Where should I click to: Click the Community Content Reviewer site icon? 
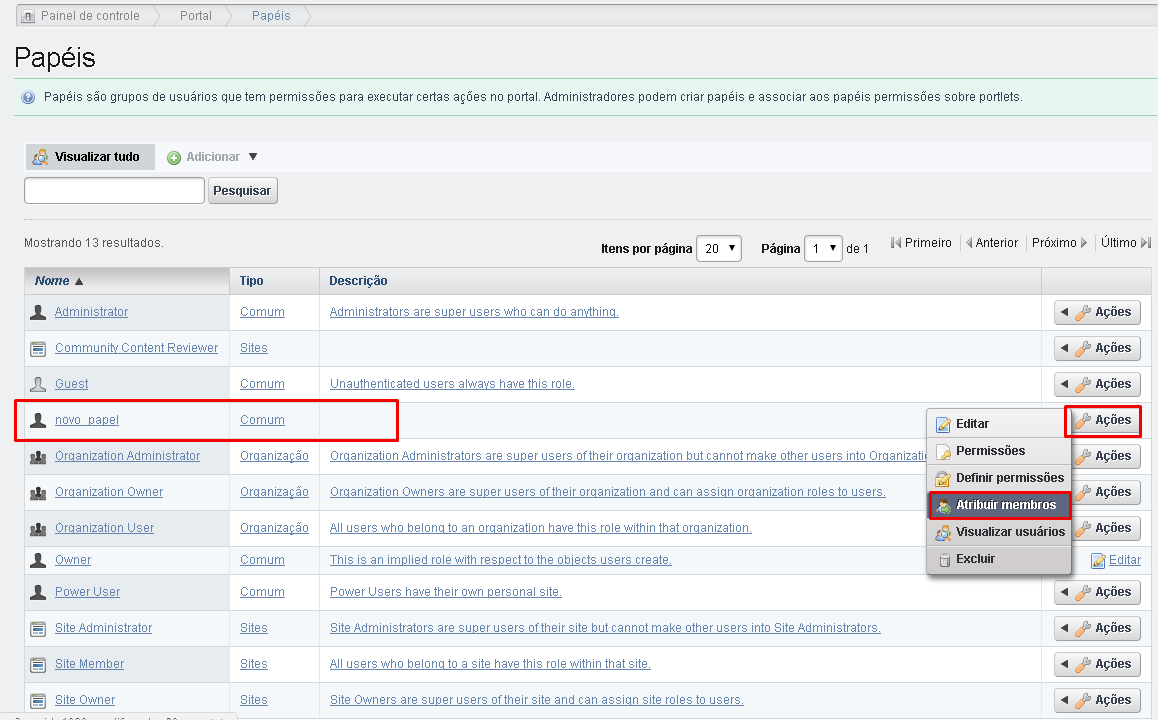[39, 348]
